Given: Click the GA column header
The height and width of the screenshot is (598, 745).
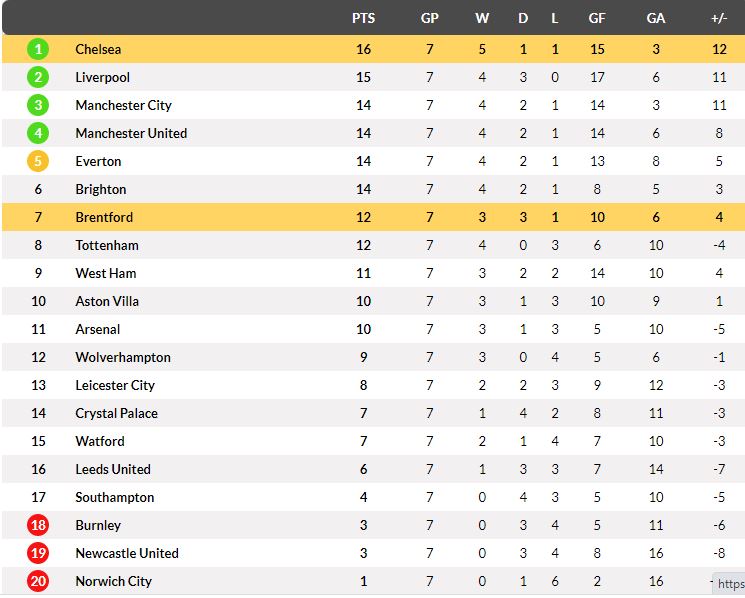Looking at the screenshot, I should (x=656, y=18).
